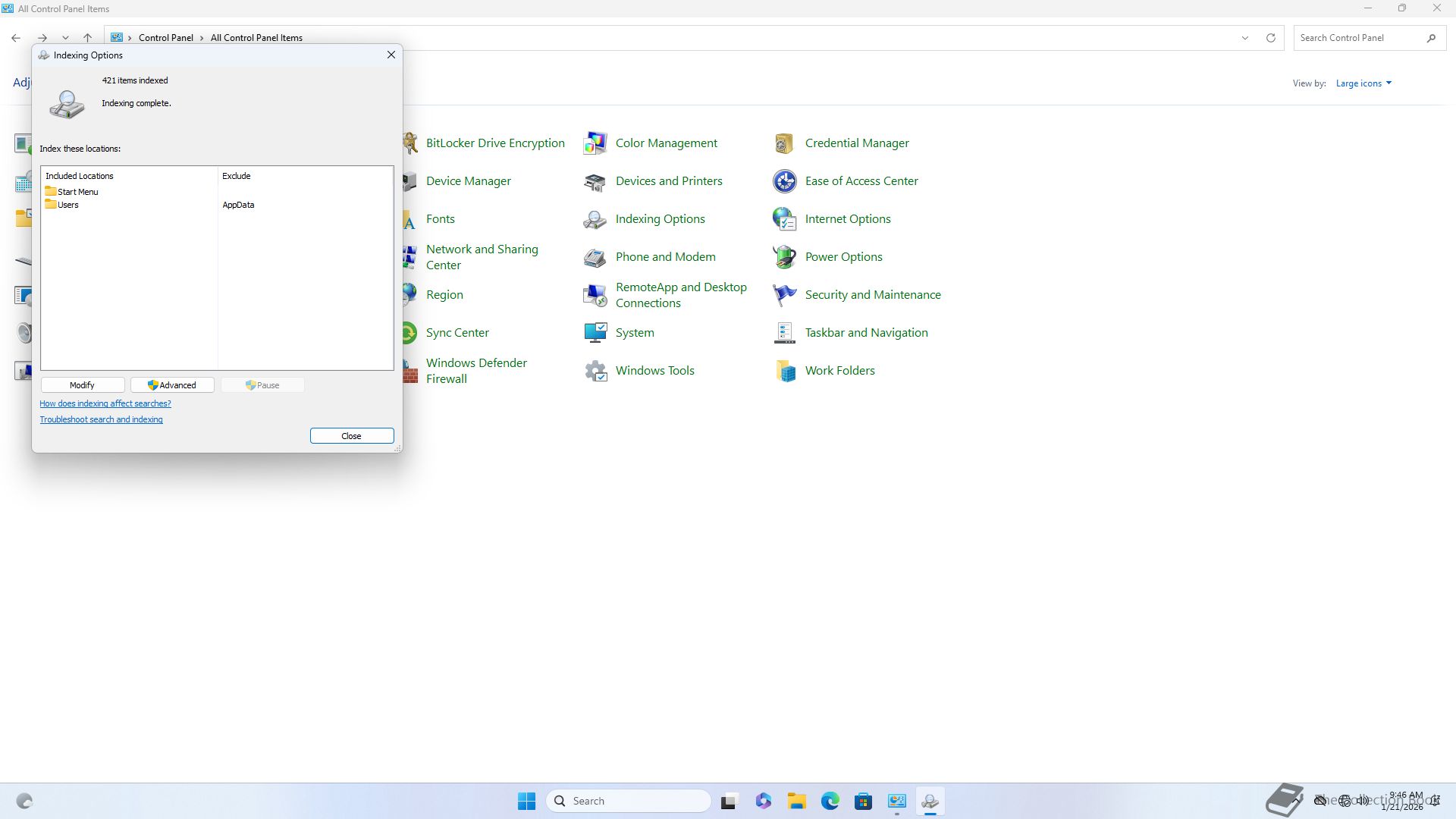1456x819 pixels.
Task: Open the Color Management icon
Action: [x=595, y=143]
